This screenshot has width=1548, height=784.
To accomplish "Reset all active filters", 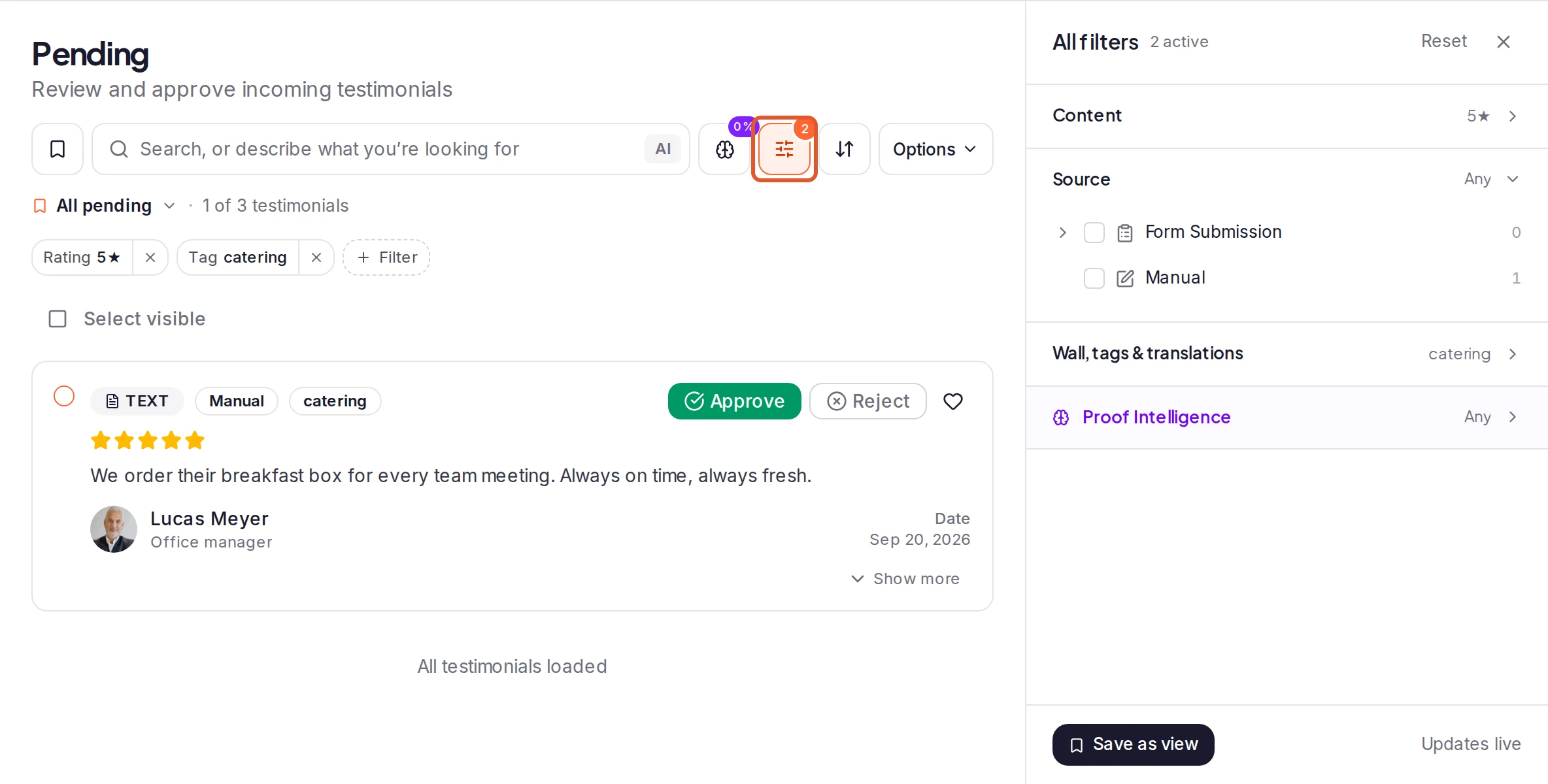I will coord(1443,41).
